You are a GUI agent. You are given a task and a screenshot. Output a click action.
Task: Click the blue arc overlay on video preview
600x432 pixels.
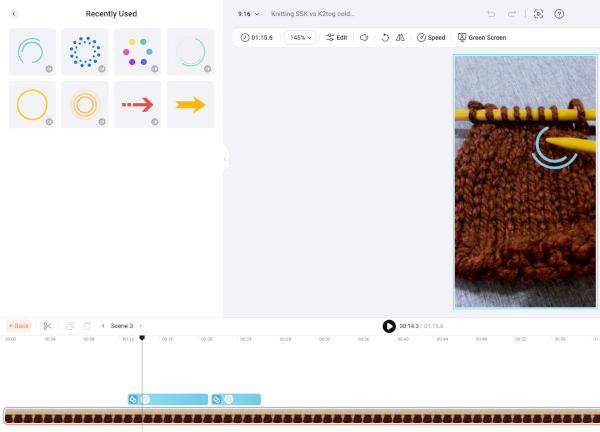[x=553, y=148]
